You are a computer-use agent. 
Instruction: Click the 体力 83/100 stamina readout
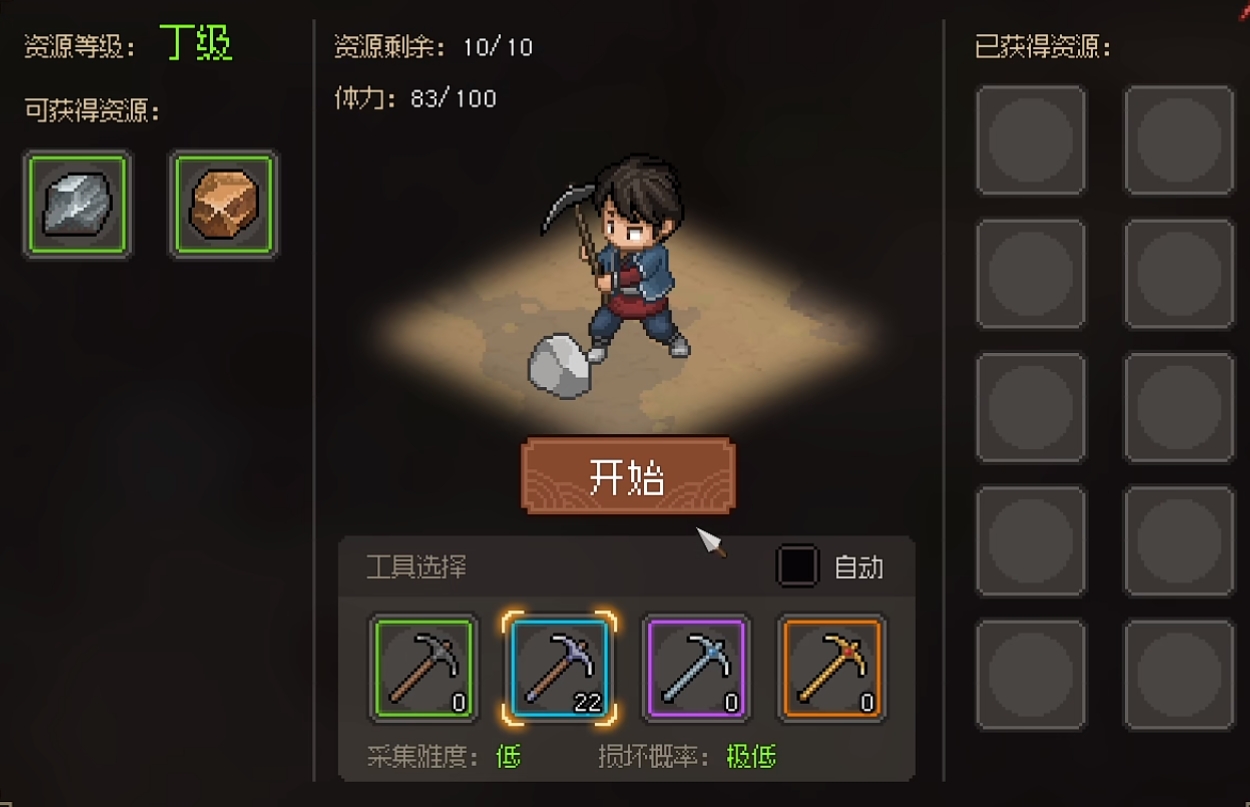click(x=415, y=98)
